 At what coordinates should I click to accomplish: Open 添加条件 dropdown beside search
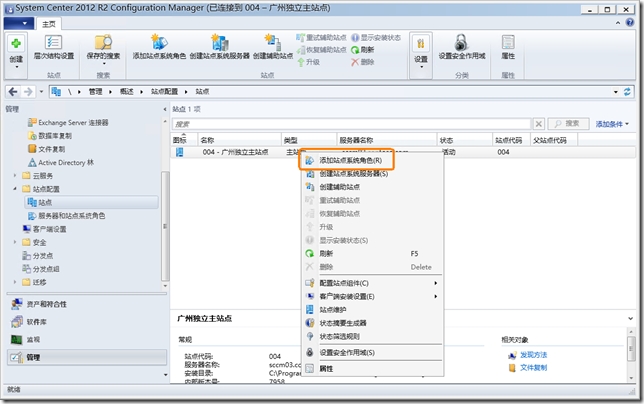612,124
